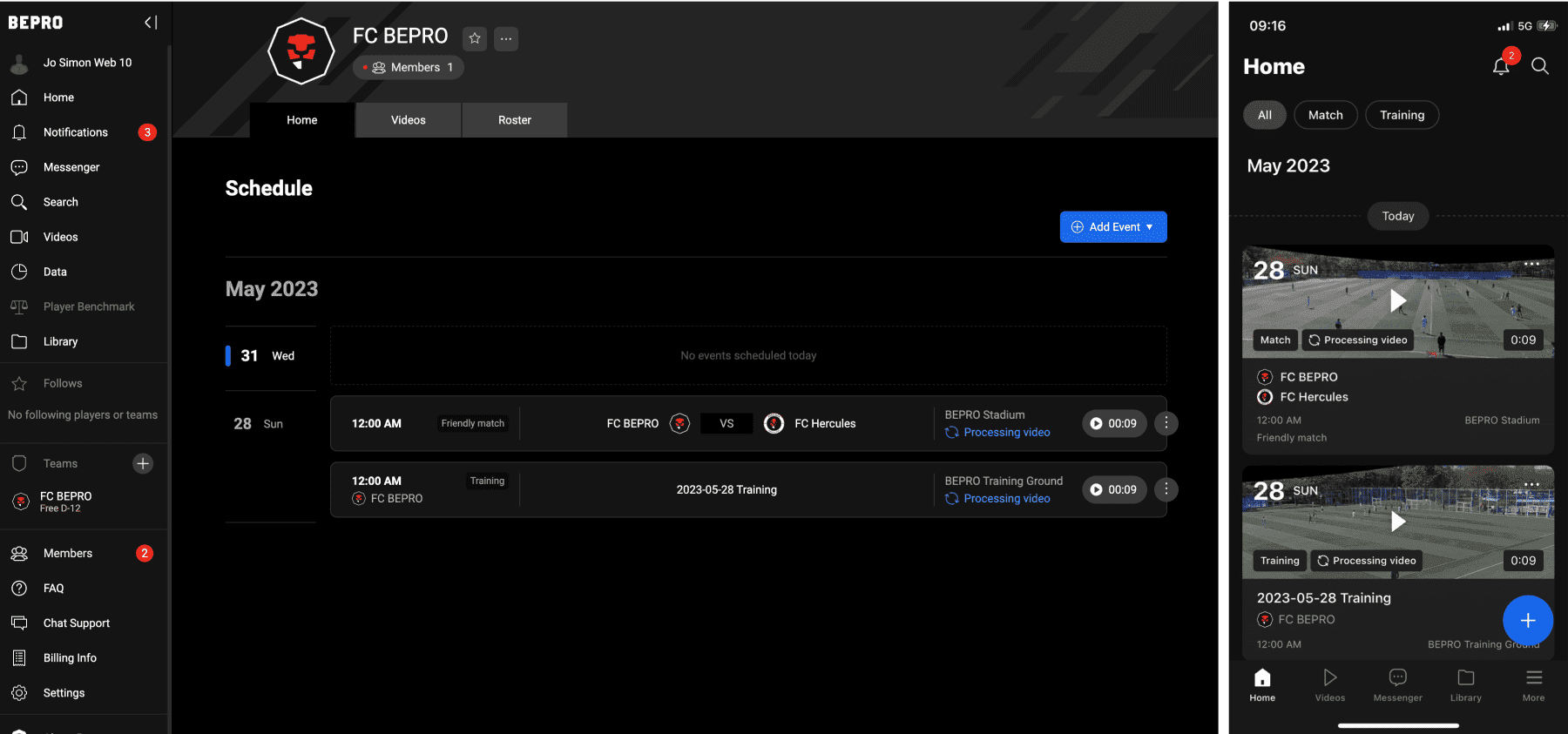Select the Training filter chip in mobile view

click(x=1402, y=115)
